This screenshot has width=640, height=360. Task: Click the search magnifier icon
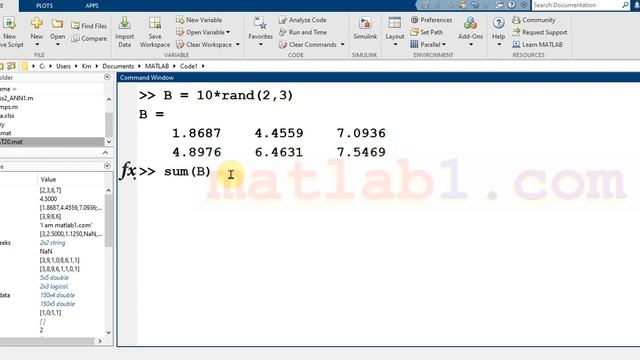(625, 5)
